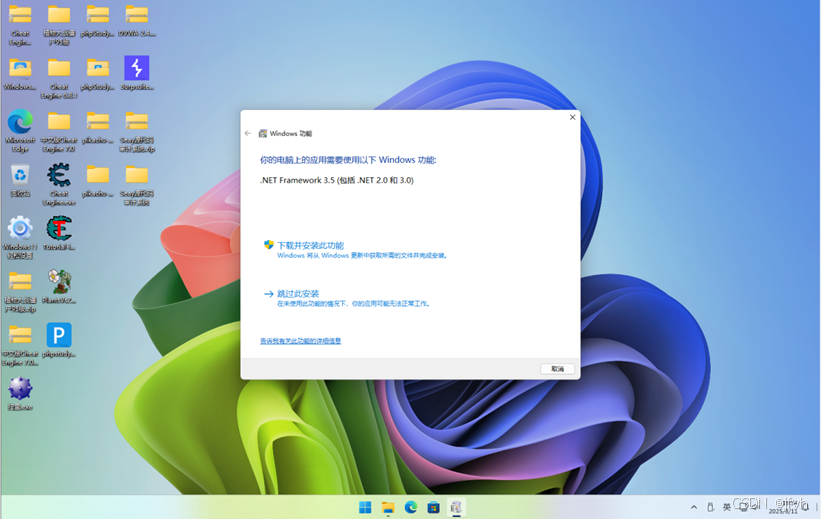Launch the minesweeper mine .exe icon

tap(20, 394)
